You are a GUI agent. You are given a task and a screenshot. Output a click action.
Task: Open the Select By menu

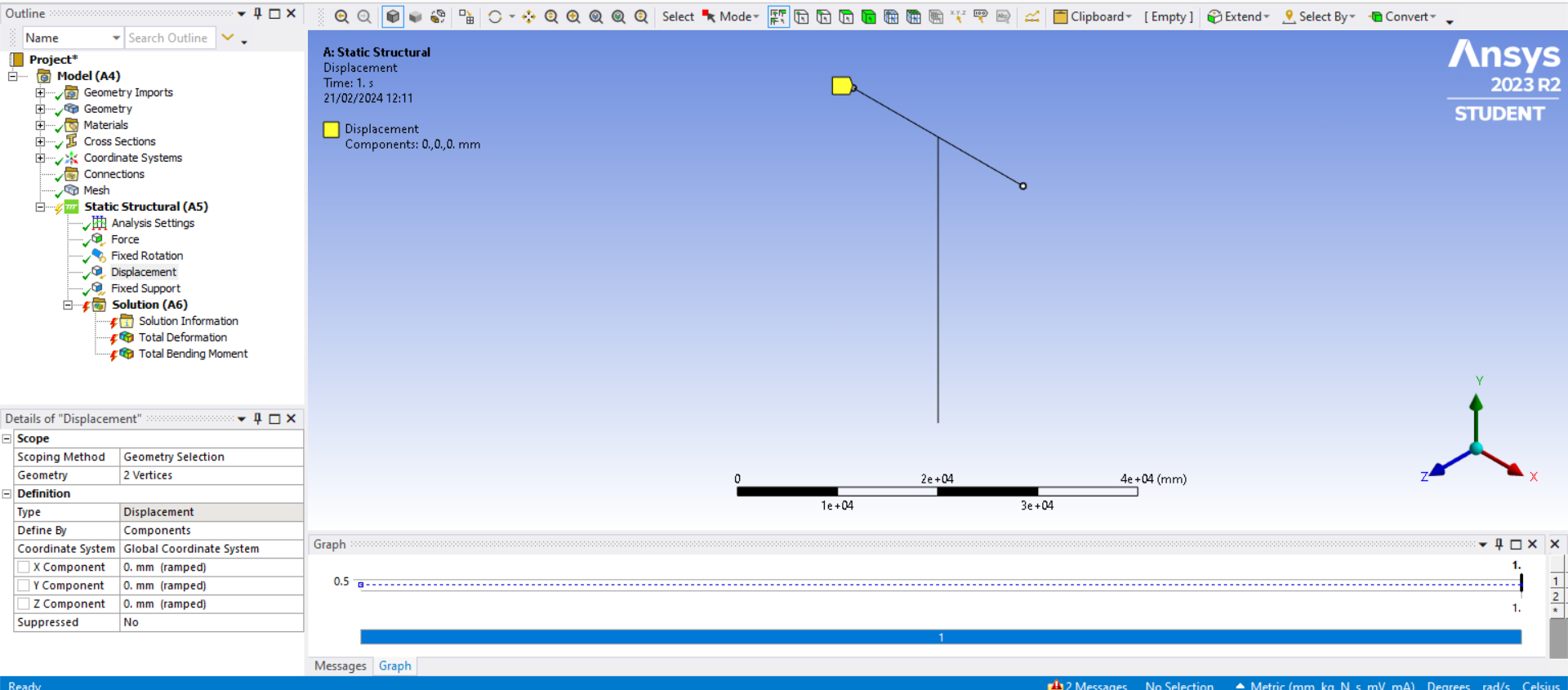pyautogui.click(x=1319, y=16)
